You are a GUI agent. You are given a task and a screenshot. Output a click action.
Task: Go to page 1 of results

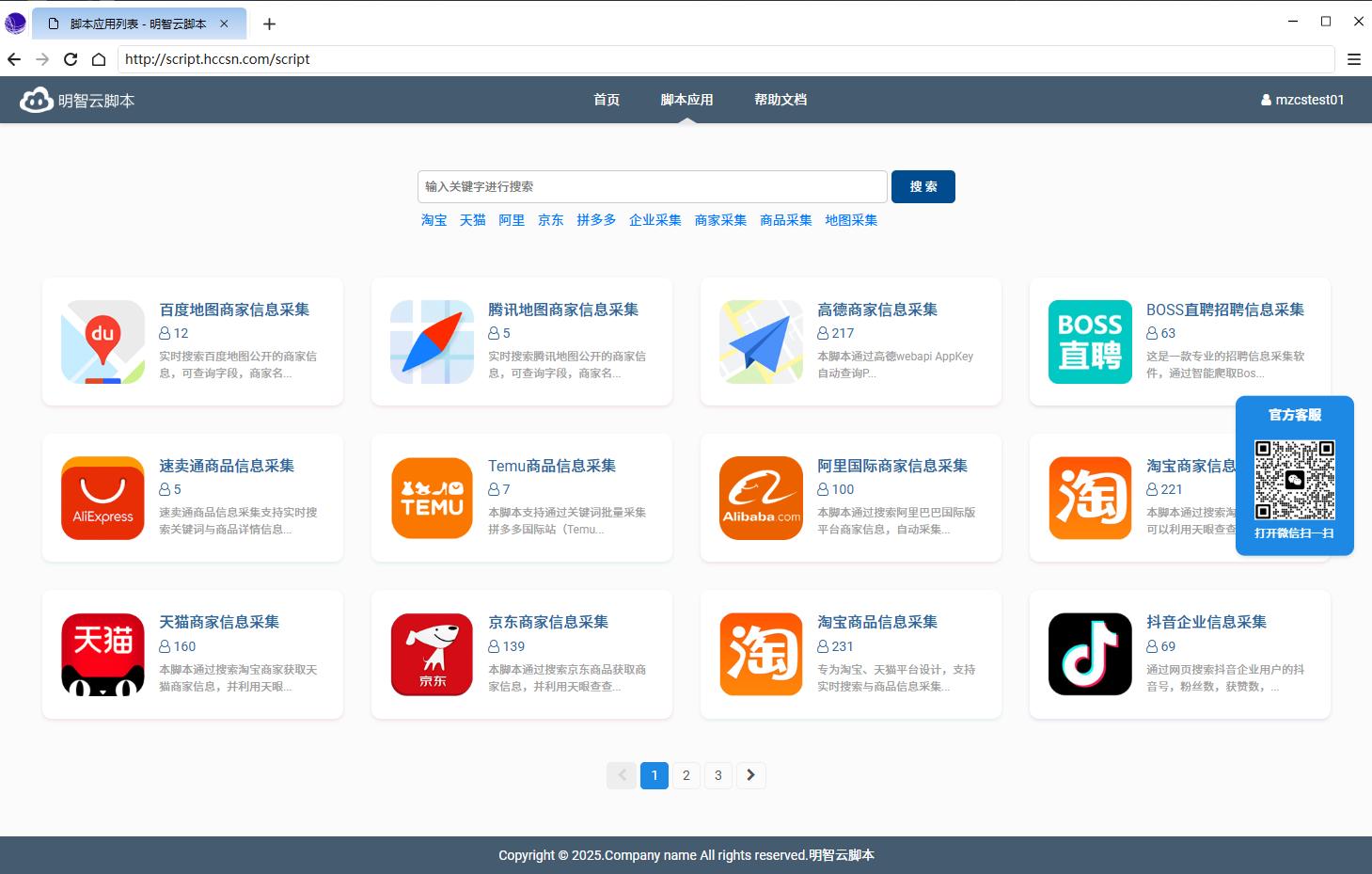[654, 775]
